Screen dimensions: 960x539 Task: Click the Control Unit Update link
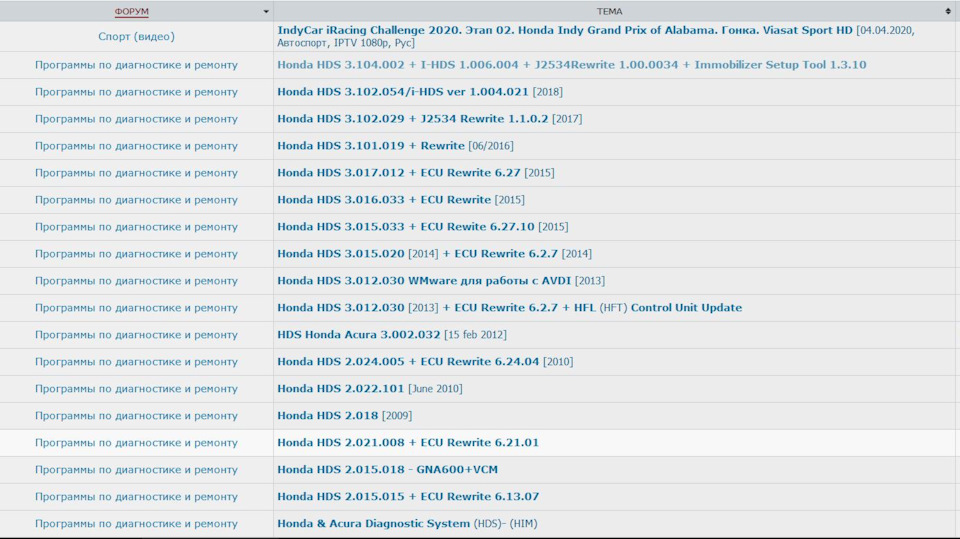click(686, 307)
